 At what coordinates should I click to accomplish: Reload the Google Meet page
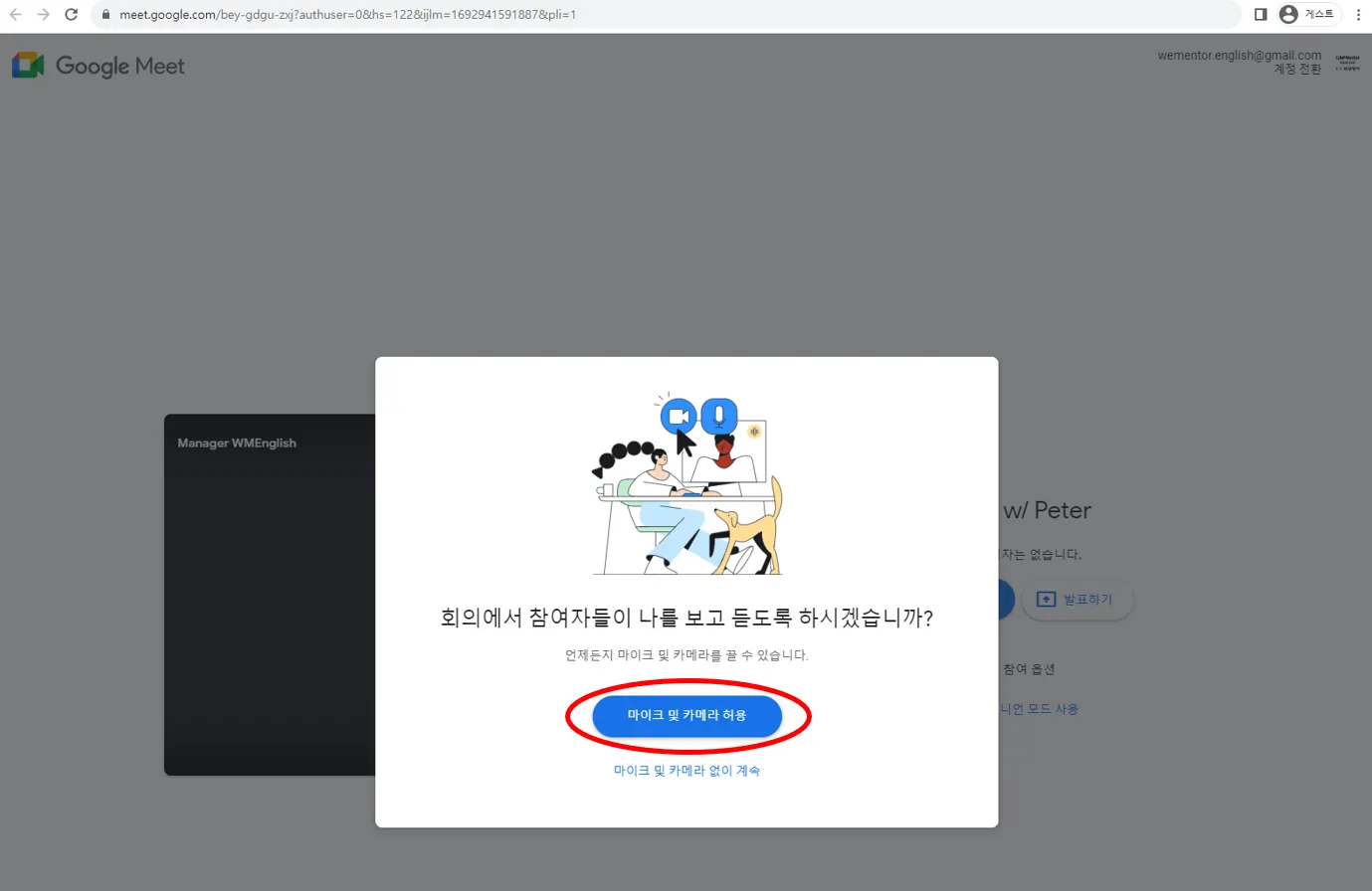tap(71, 15)
